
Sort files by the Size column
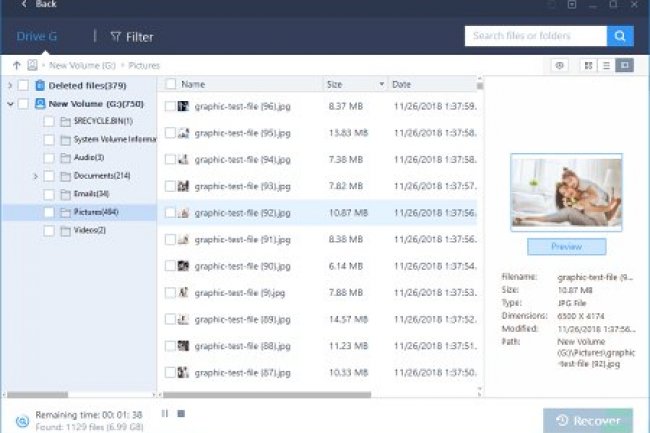[x=336, y=85]
